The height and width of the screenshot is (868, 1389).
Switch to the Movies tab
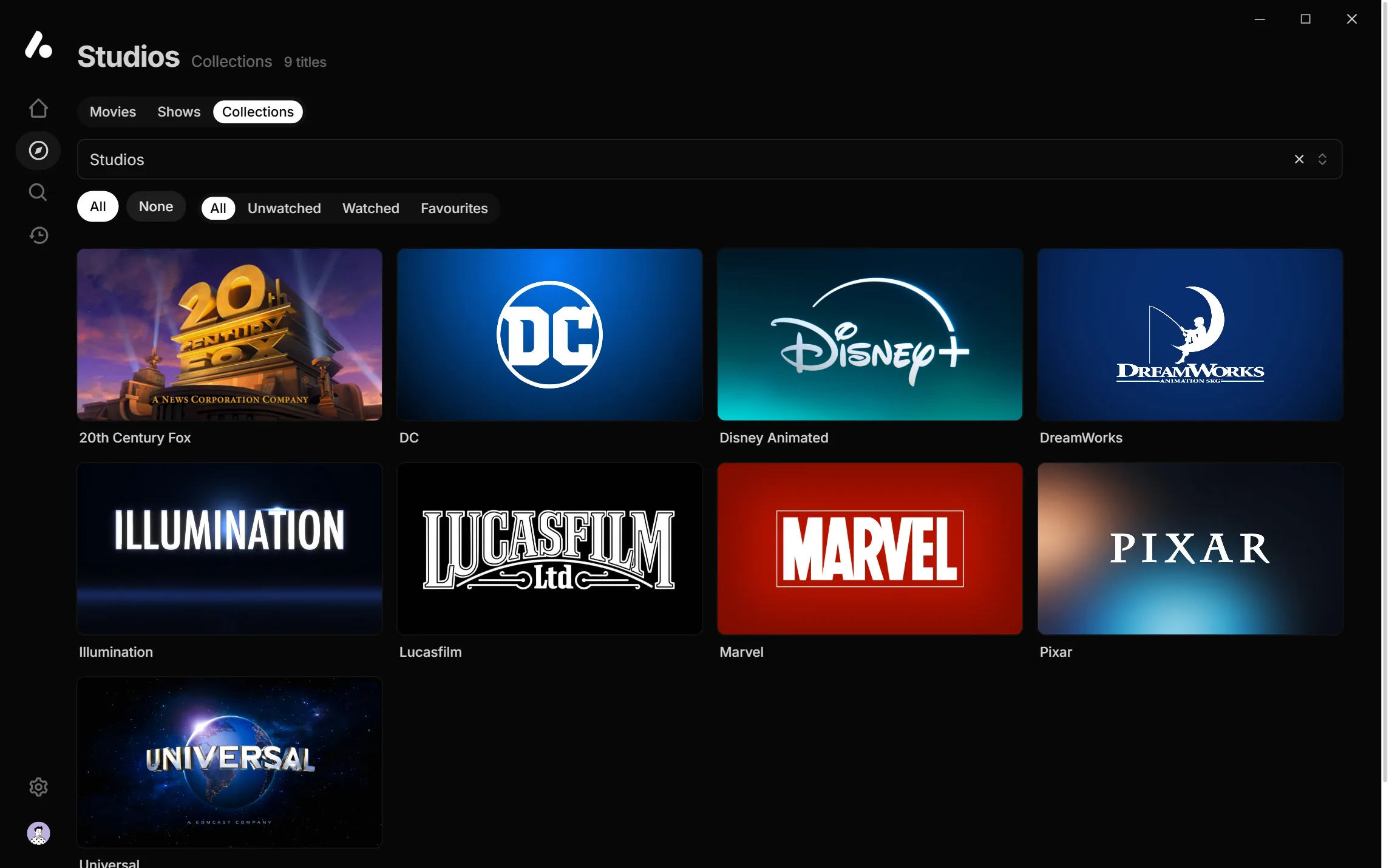coord(113,112)
